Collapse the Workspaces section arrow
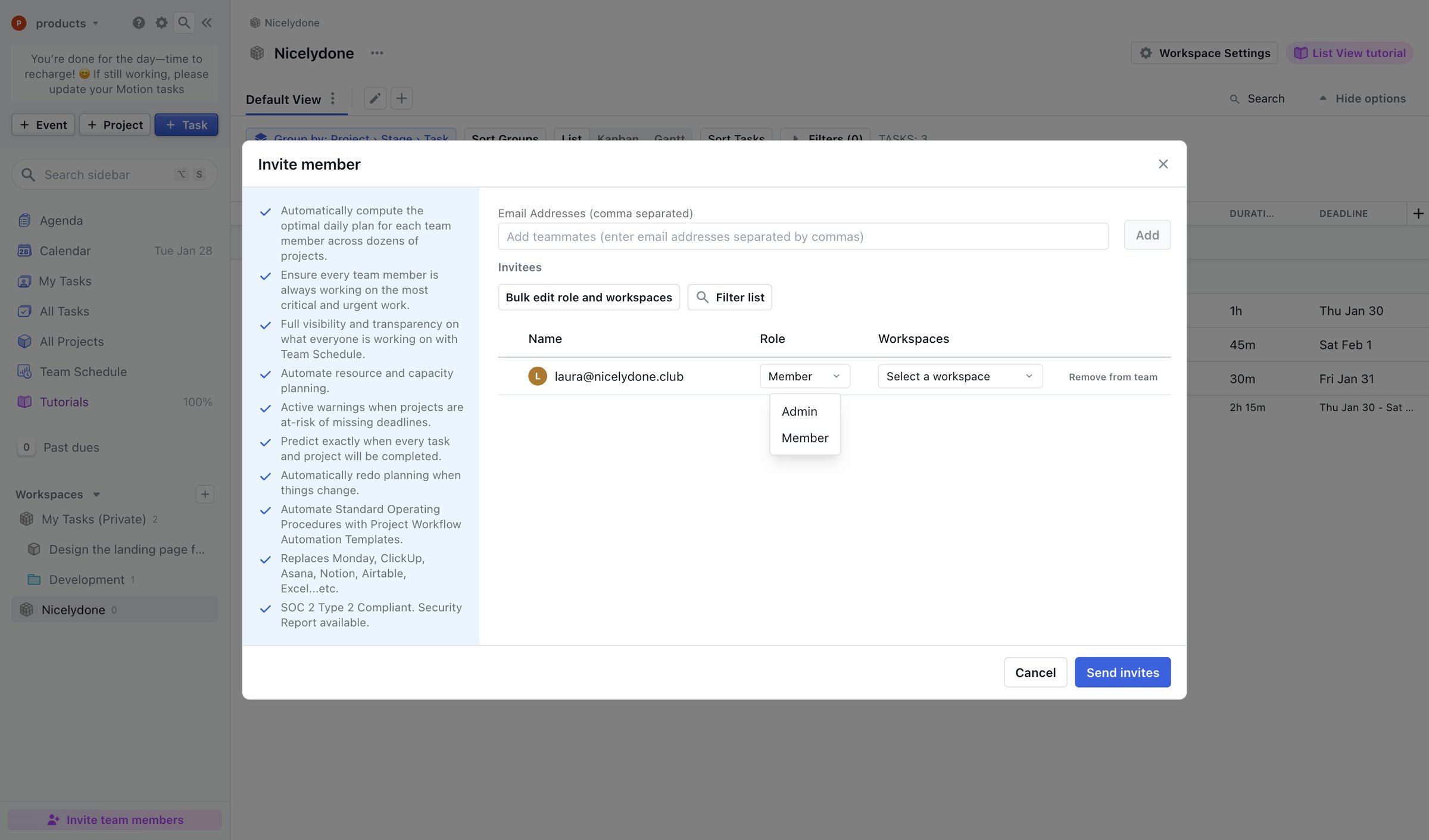The image size is (1429, 840). [96, 494]
